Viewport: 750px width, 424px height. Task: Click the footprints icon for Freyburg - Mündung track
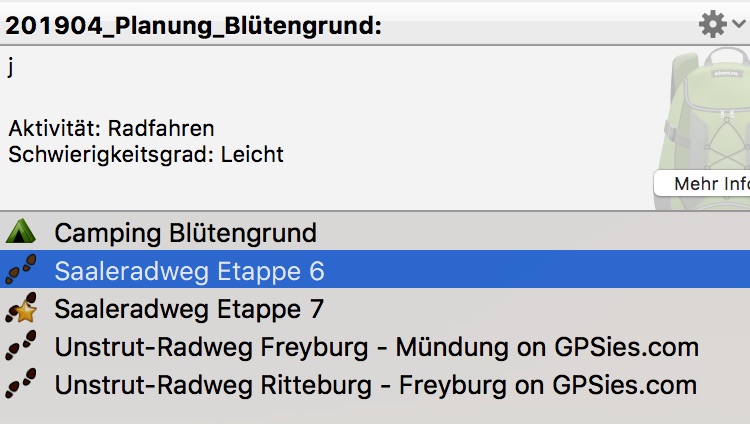(x=21, y=346)
